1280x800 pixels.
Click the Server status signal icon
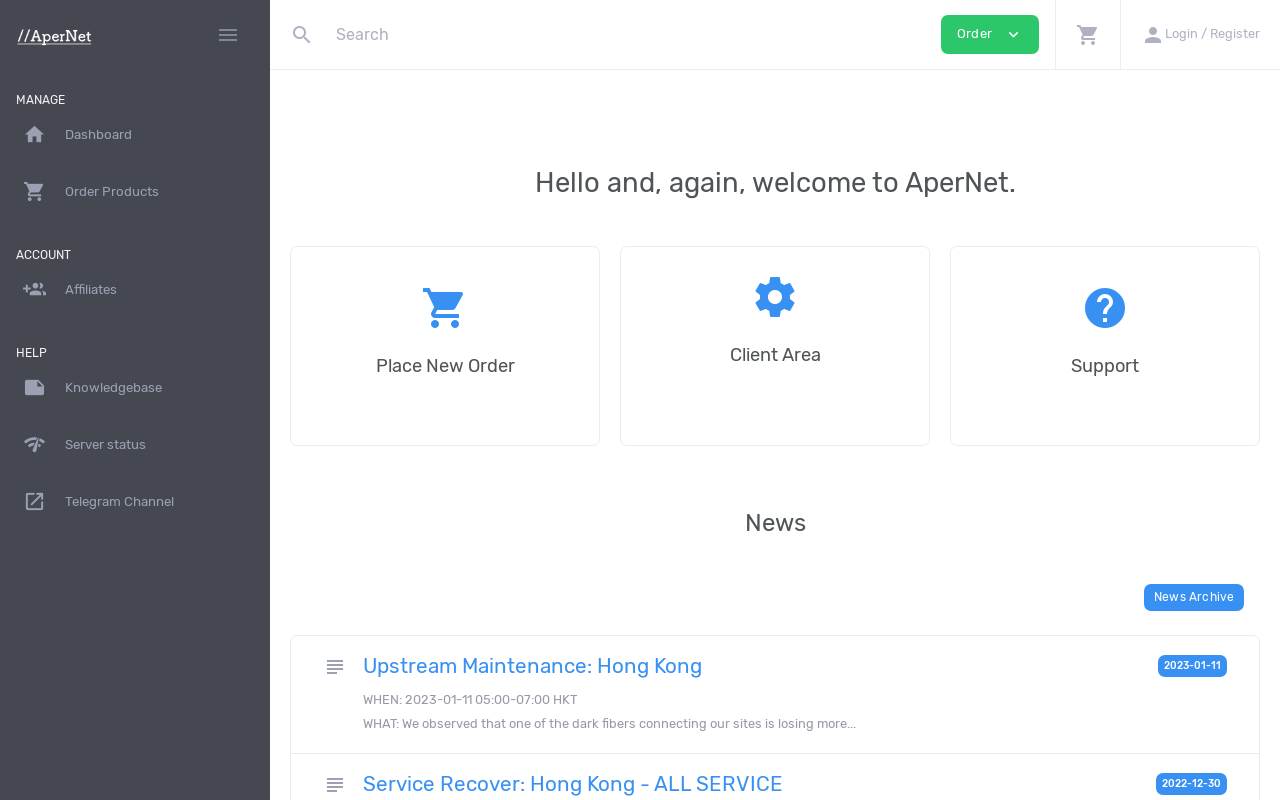point(35,444)
